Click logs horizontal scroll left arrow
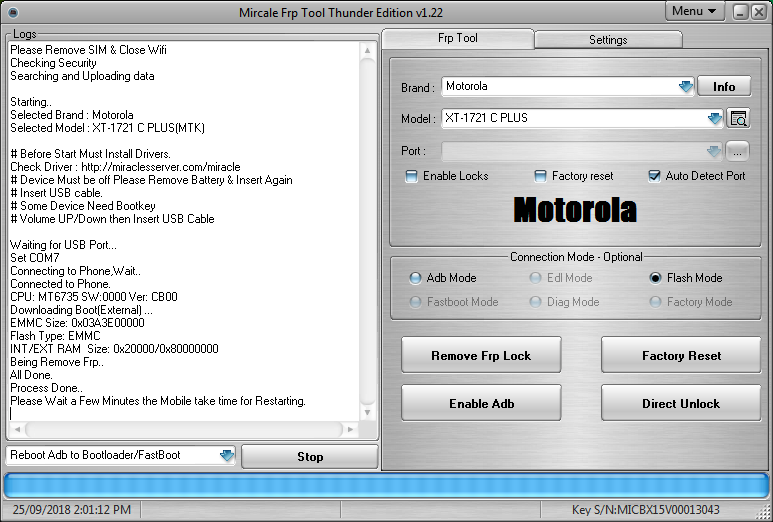Viewport: 773px width, 522px height. (x=17, y=429)
